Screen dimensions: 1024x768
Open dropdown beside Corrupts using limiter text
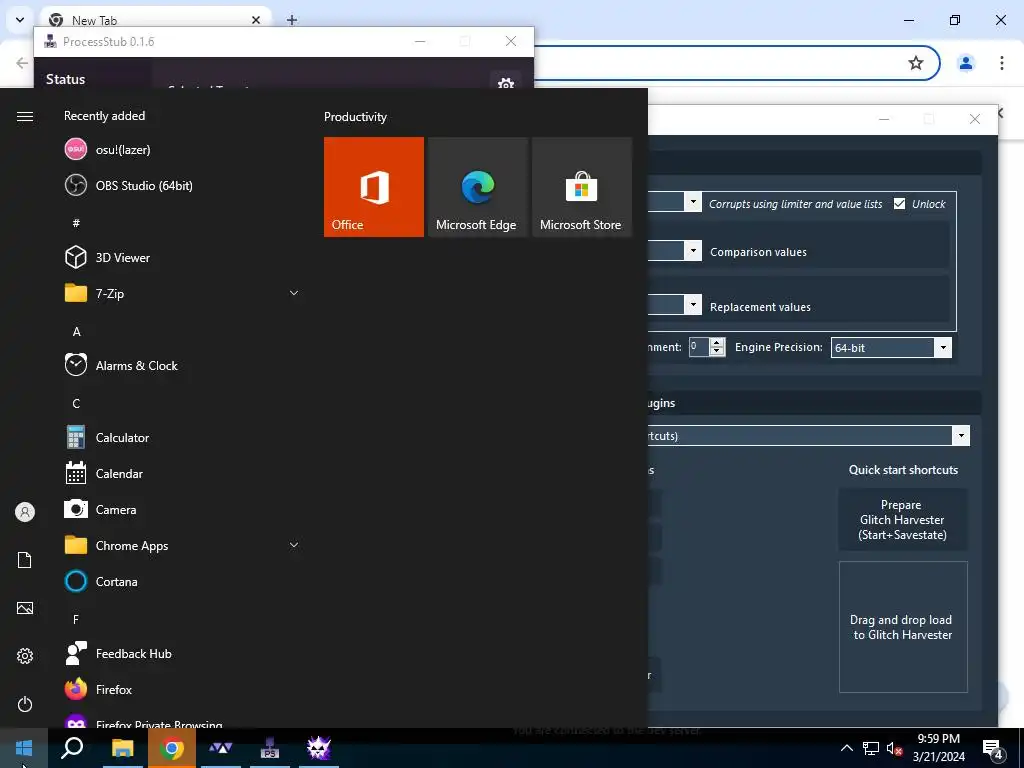click(693, 202)
